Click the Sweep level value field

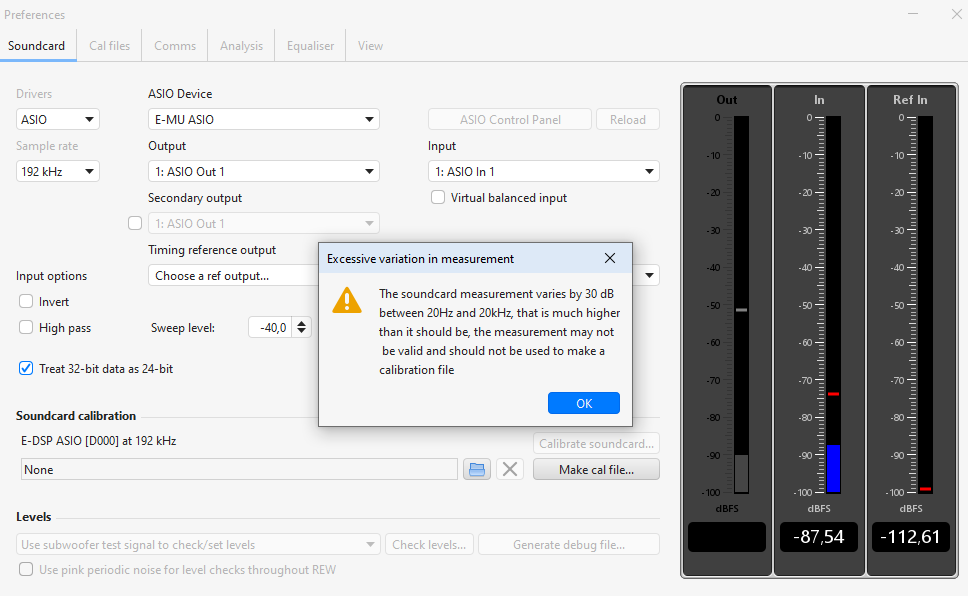pyautogui.click(x=272, y=327)
